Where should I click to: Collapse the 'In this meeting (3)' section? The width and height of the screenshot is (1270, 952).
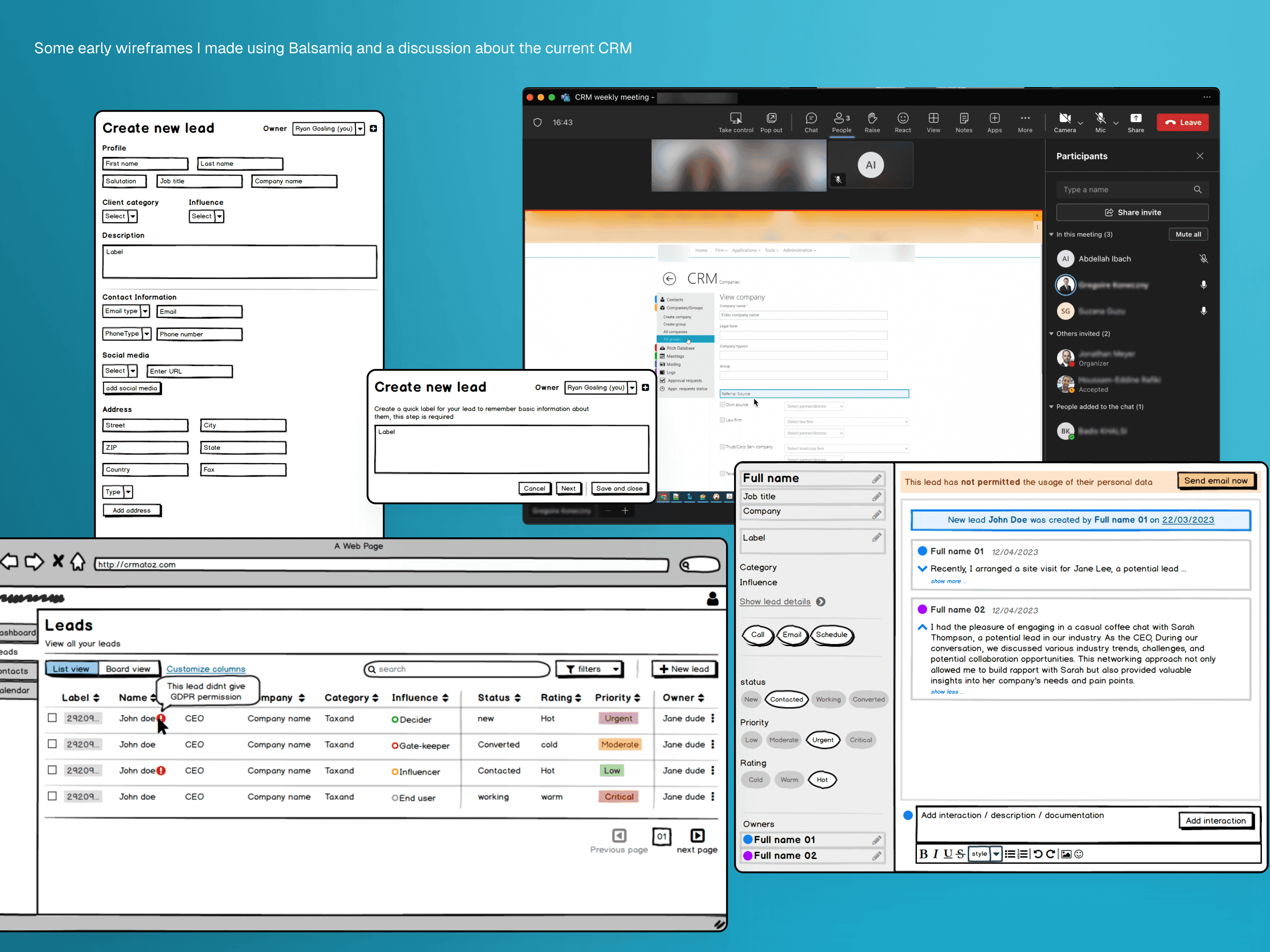(1051, 234)
